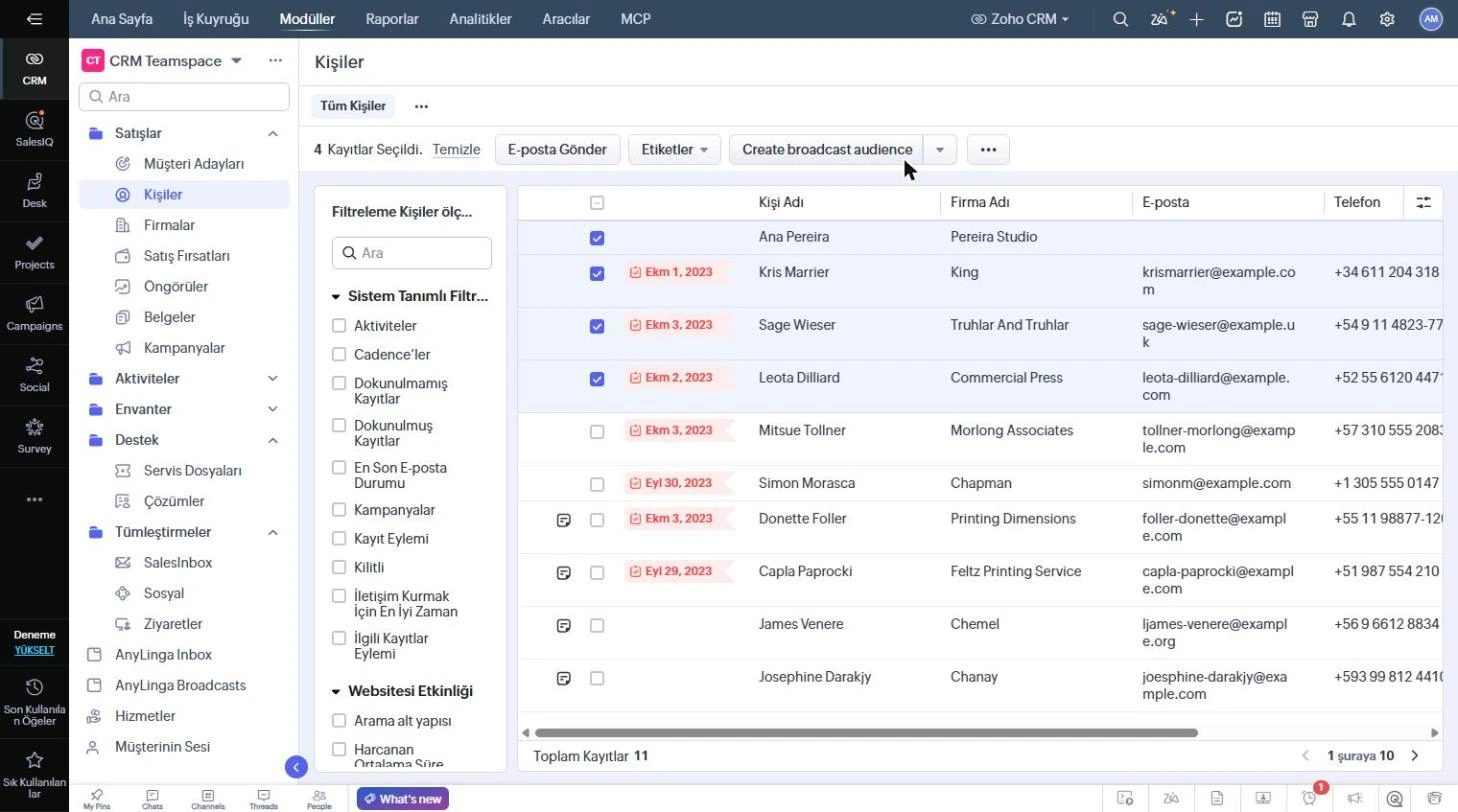1458x812 pixels.
Task: Click the search magnifier in top bar
Action: pyautogui.click(x=1121, y=19)
